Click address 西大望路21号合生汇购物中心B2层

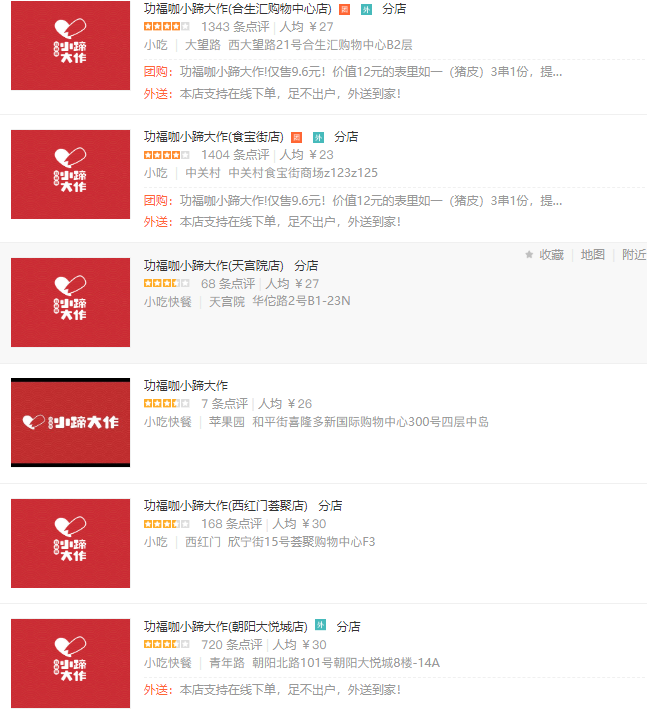tap(320, 45)
